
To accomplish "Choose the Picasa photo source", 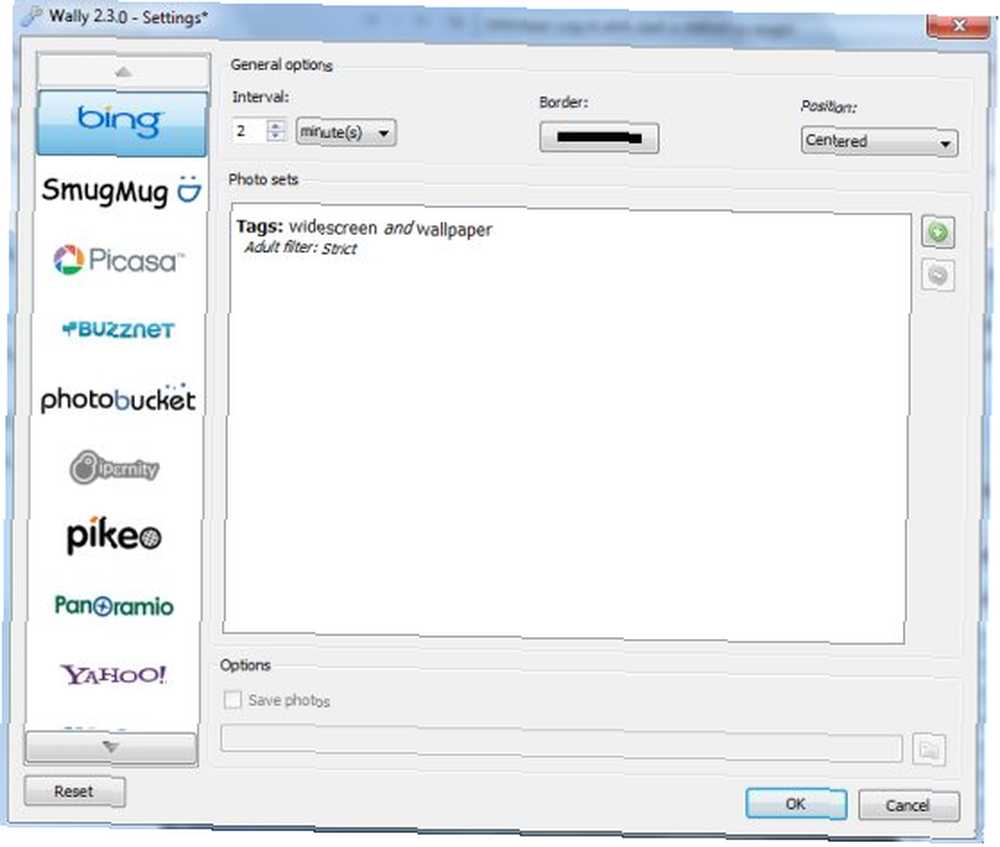I will tap(119, 260).
